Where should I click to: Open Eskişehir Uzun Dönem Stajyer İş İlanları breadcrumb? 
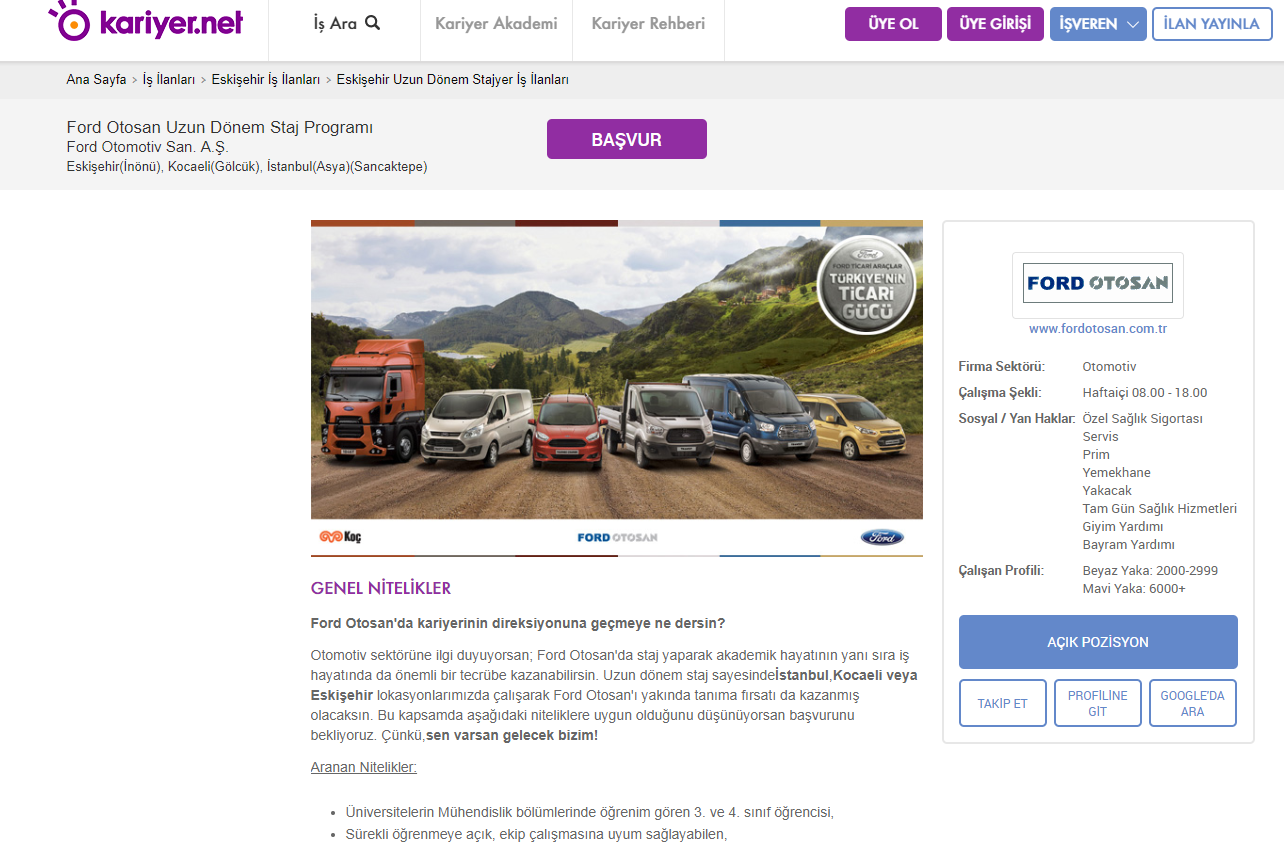pyautogui.click(x=453, y=79)
